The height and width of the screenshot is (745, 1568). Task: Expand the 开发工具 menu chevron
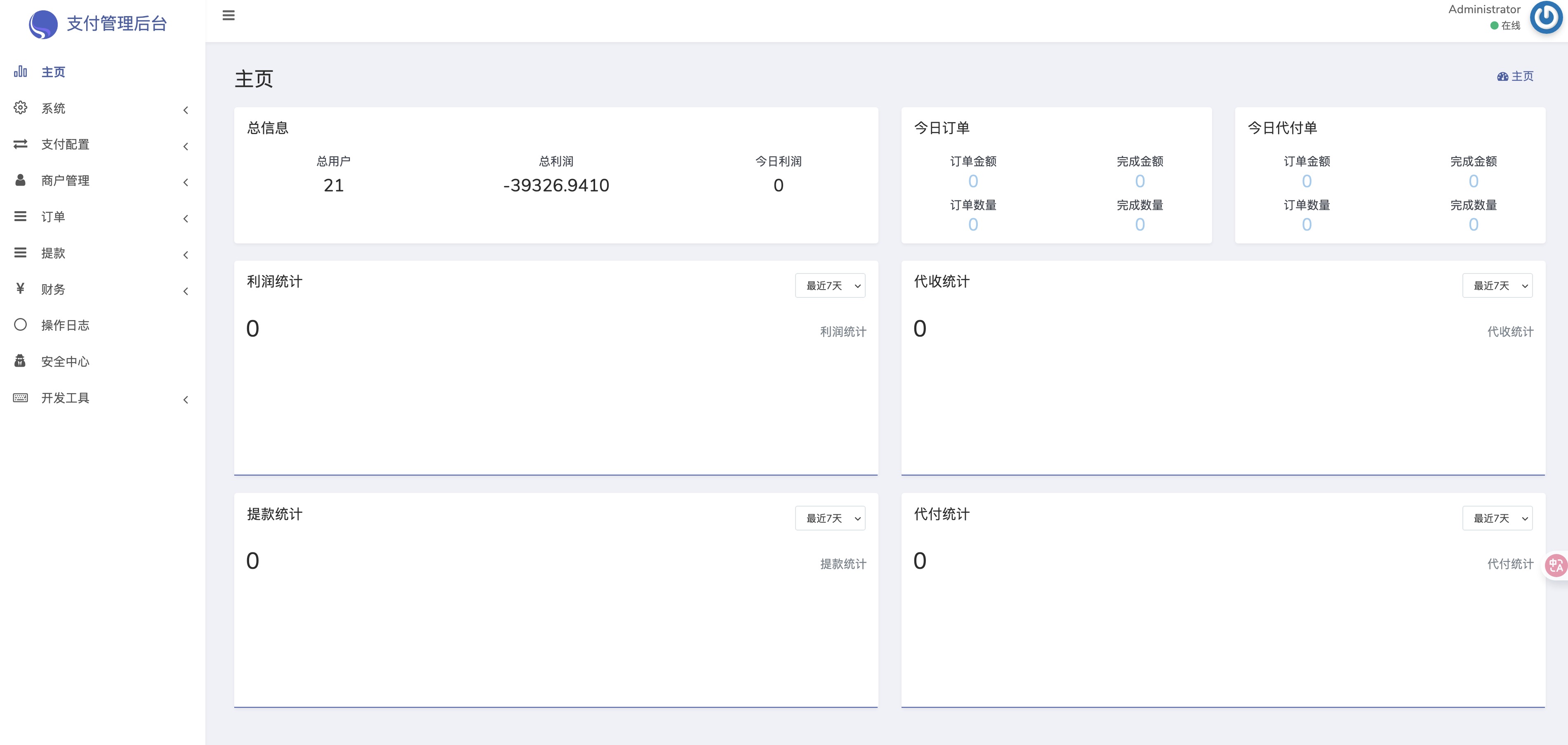pyautogui.click(x=186, y=400)
